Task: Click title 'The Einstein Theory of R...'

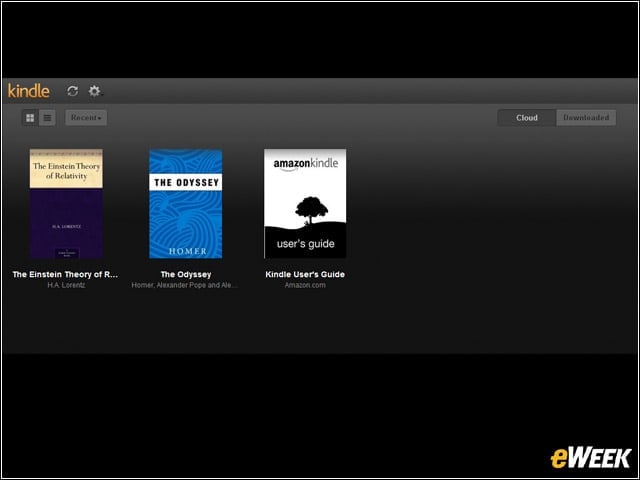Action: tap(65, 274)
